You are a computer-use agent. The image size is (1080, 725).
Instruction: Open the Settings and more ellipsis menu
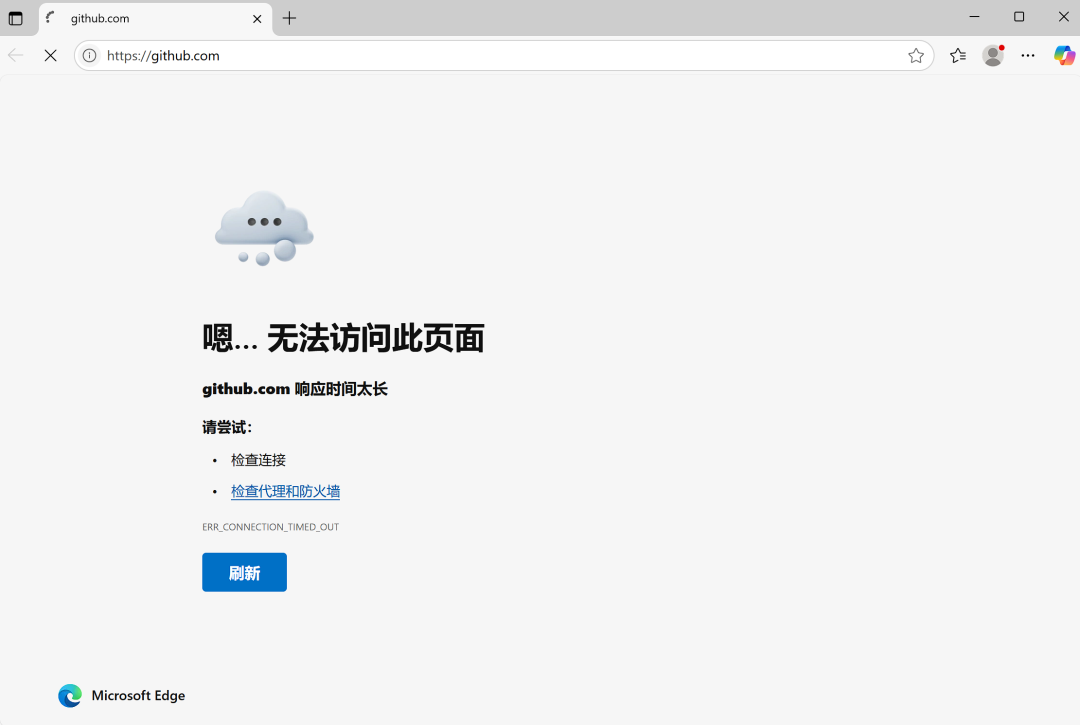click(x=1028, y=56)
